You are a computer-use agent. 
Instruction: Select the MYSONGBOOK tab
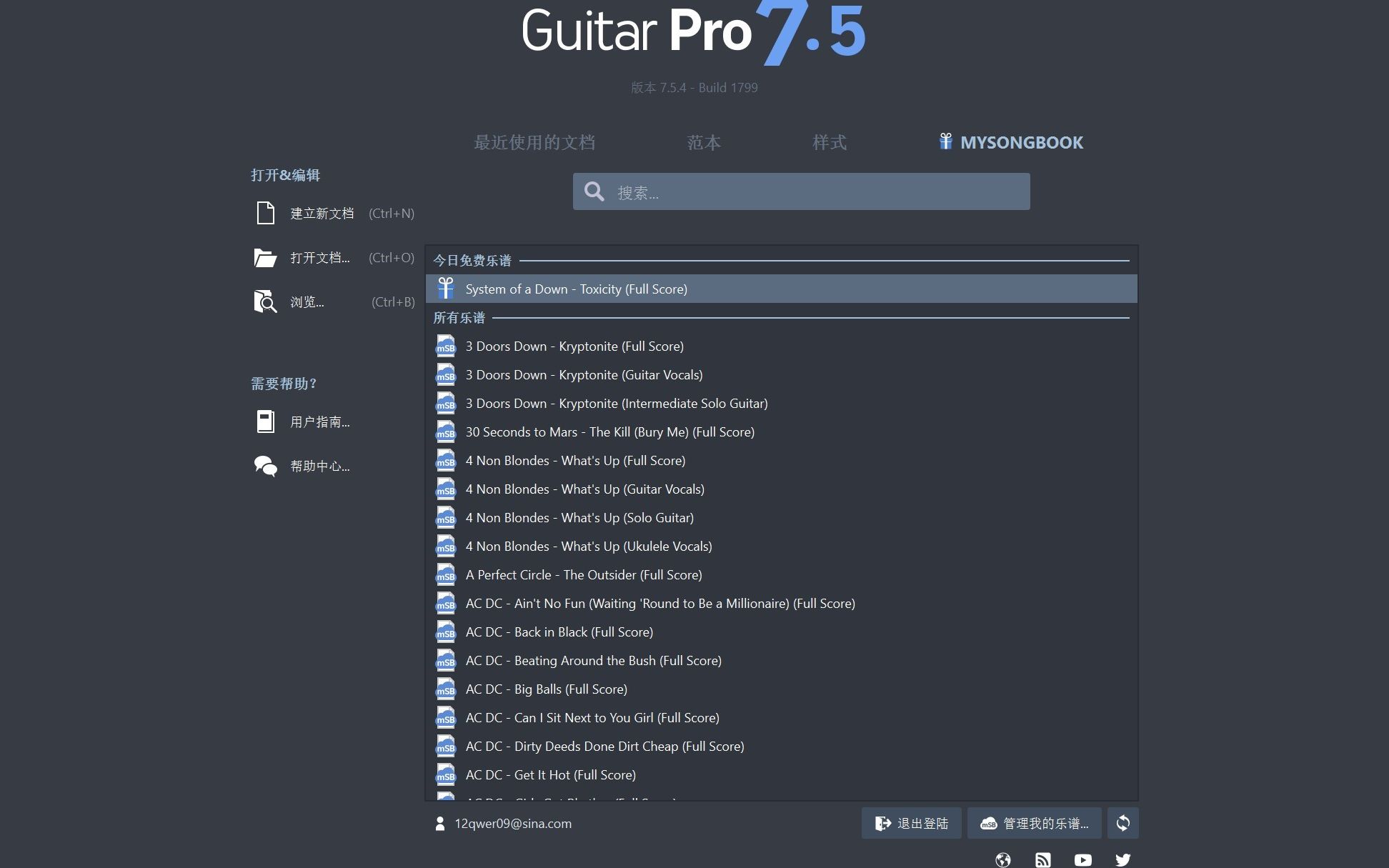1011,142
